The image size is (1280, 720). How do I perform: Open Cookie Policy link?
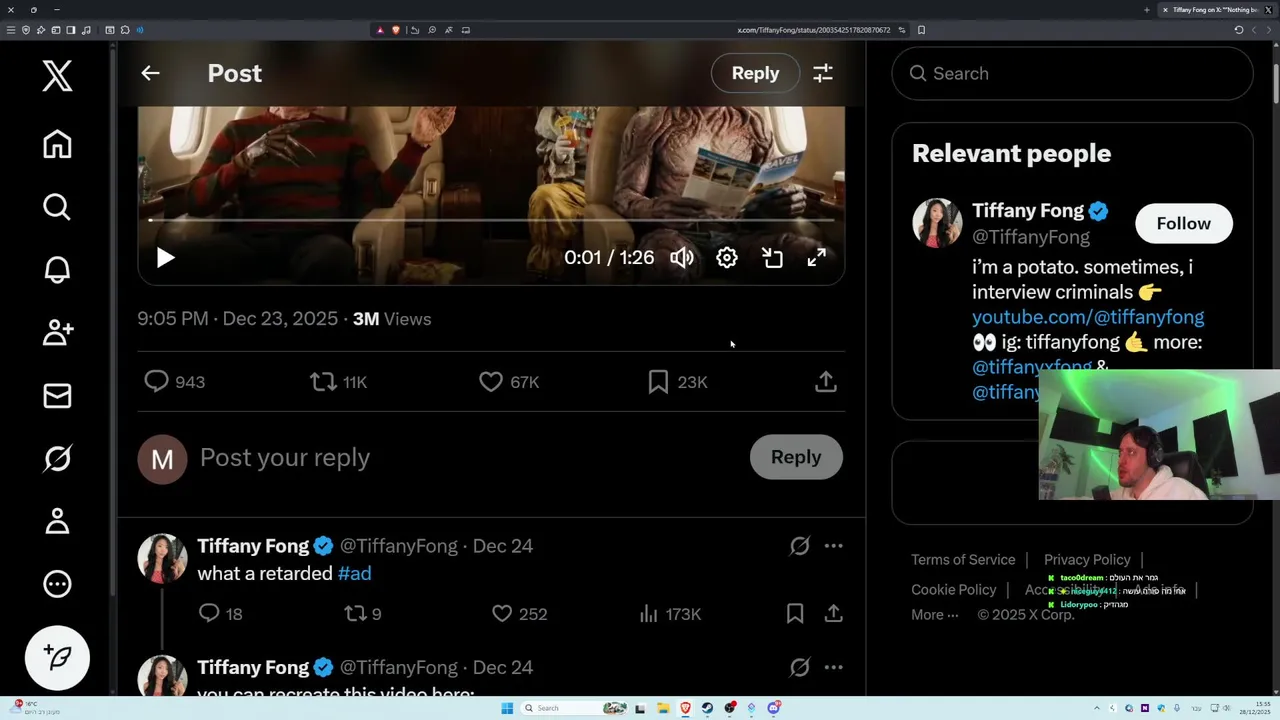[x=954, y=590]
